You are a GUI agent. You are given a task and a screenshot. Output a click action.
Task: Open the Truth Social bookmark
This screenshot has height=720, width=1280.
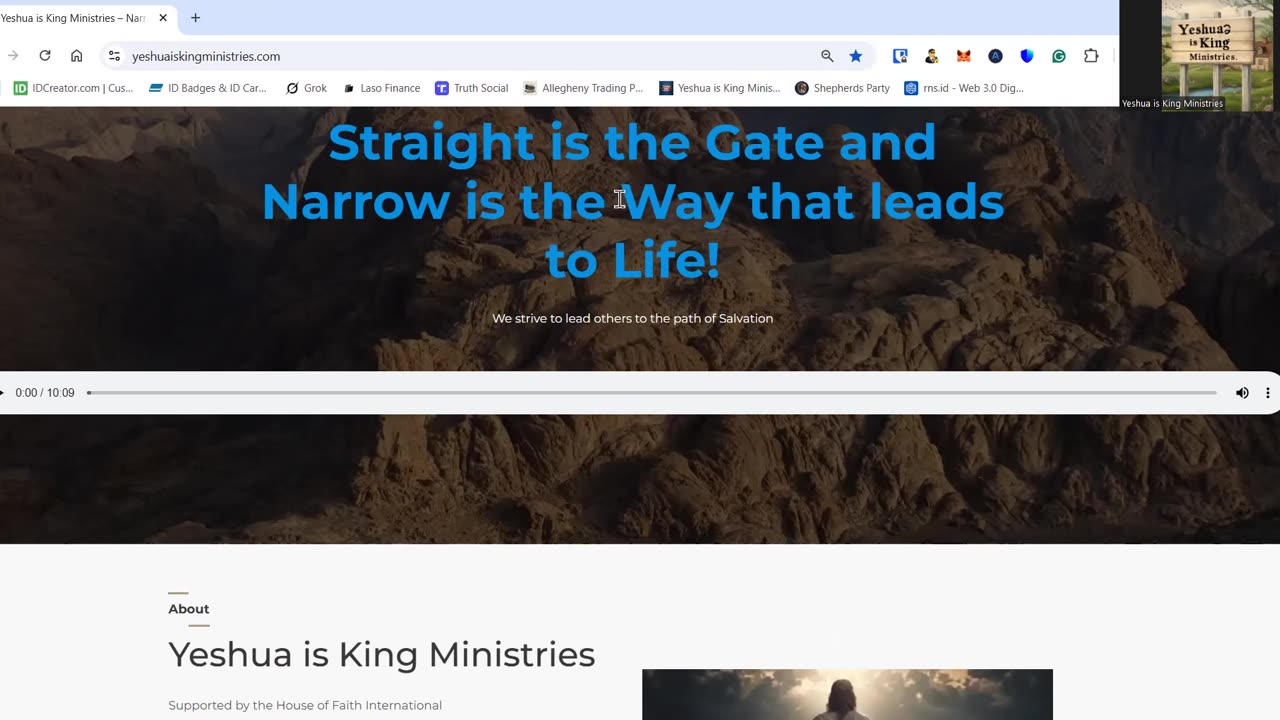[472, 88]
